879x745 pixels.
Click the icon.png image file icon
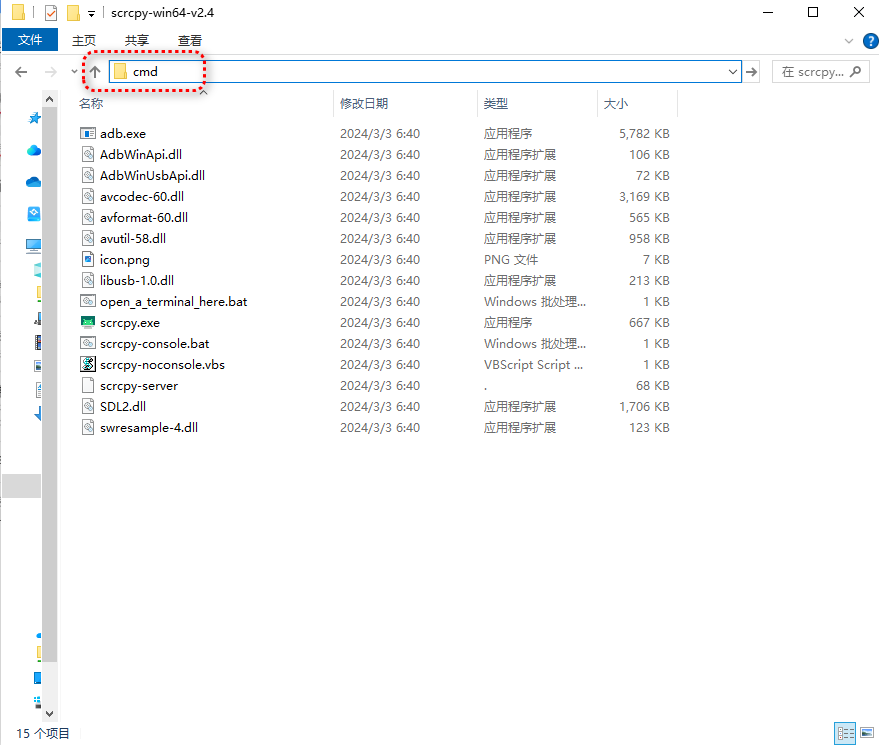(x=88, y=260)
